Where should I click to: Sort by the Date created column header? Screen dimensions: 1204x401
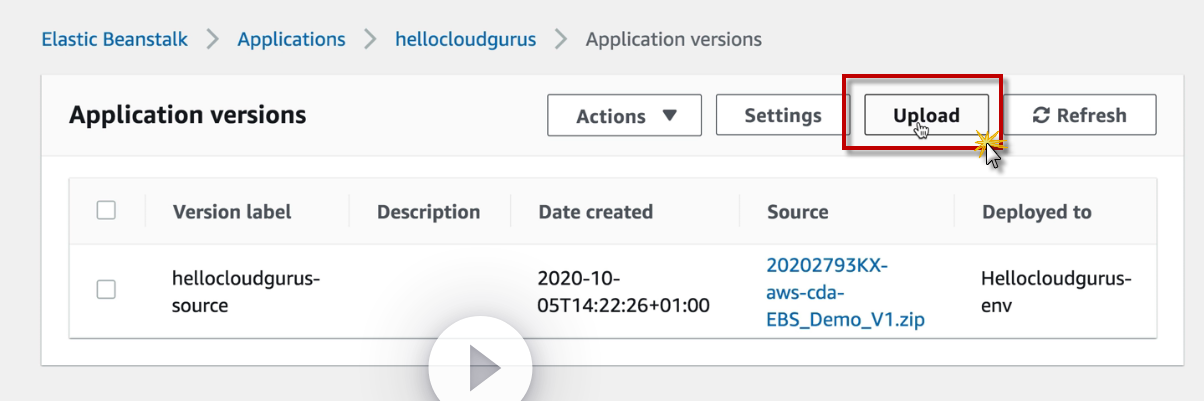(595, 212)
